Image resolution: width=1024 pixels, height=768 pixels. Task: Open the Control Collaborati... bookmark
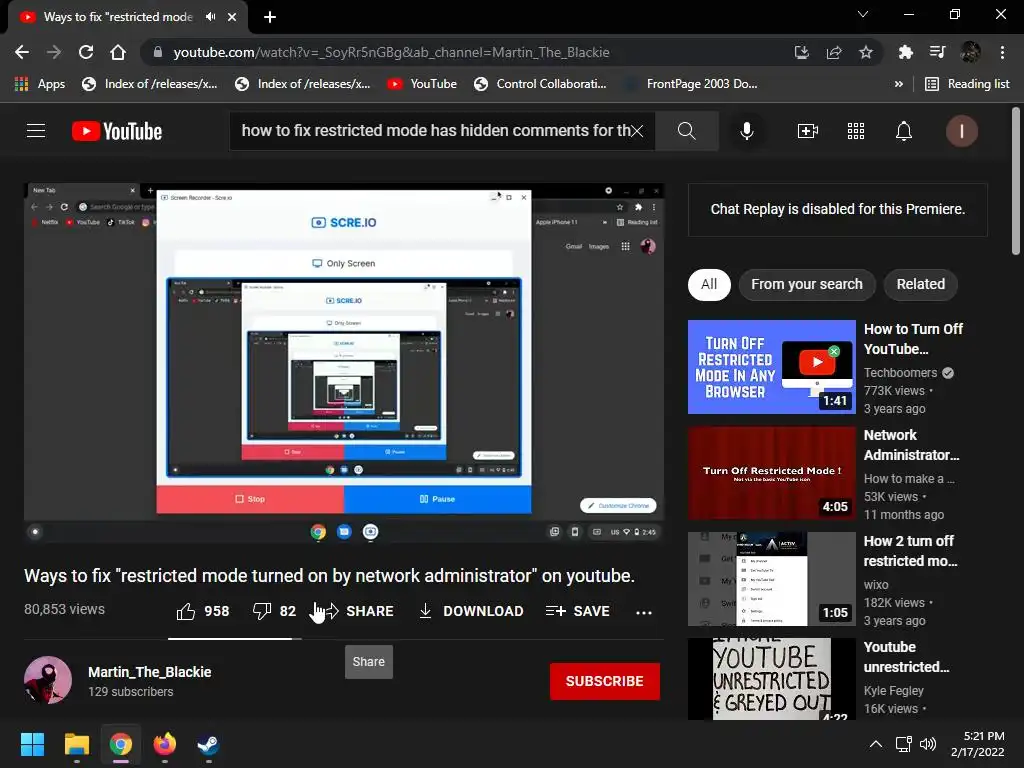click(540, 84)
